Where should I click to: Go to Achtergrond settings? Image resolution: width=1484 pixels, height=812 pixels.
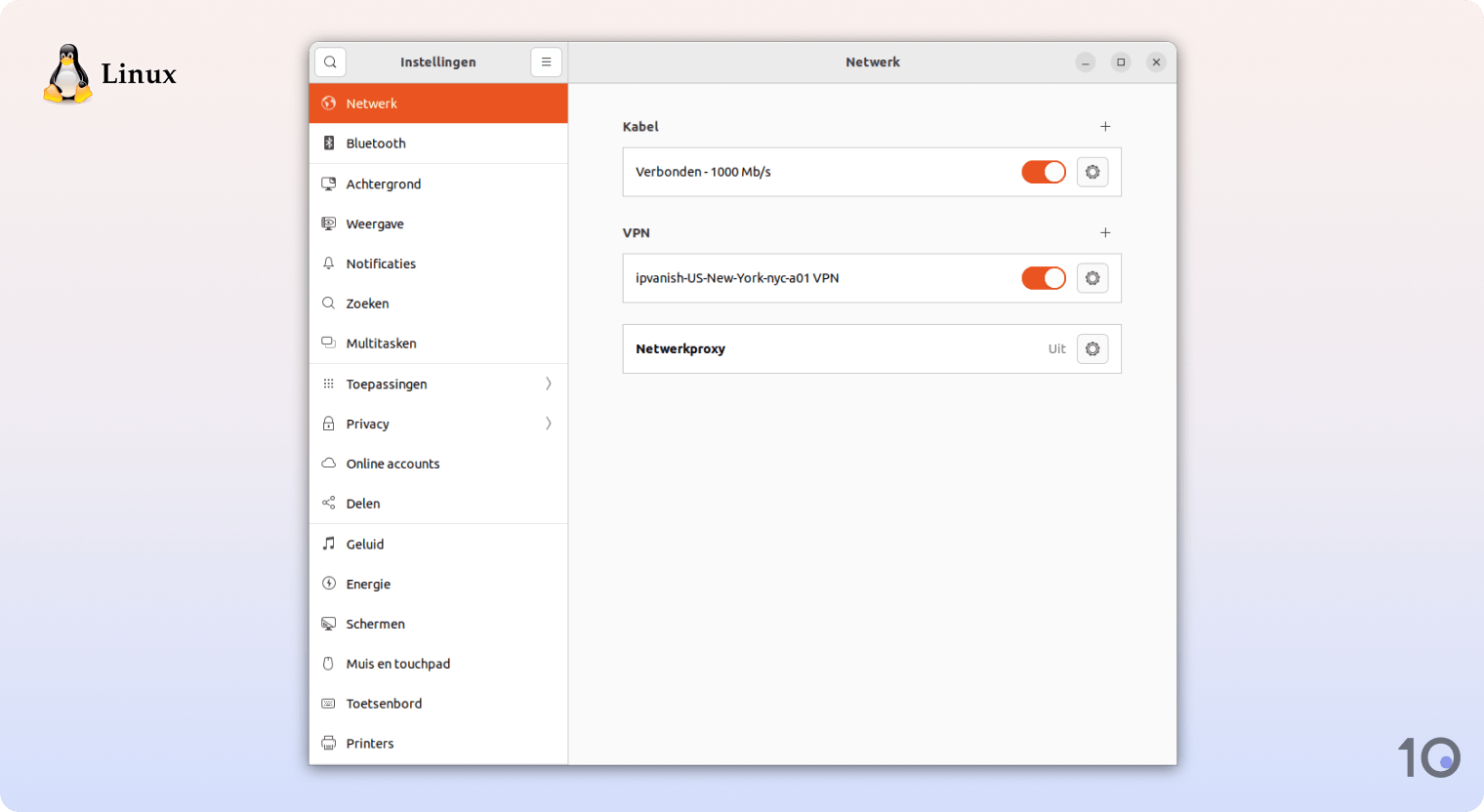click(438, 183)
